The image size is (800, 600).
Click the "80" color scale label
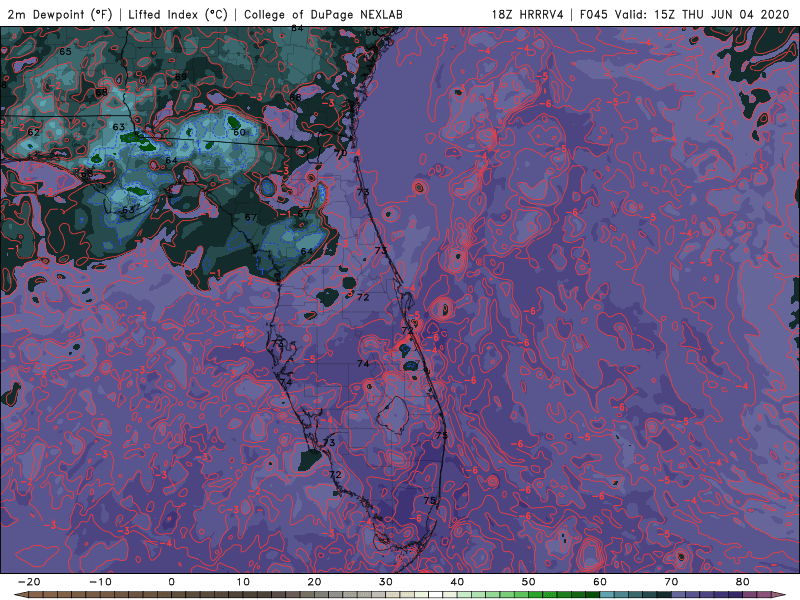743,582
